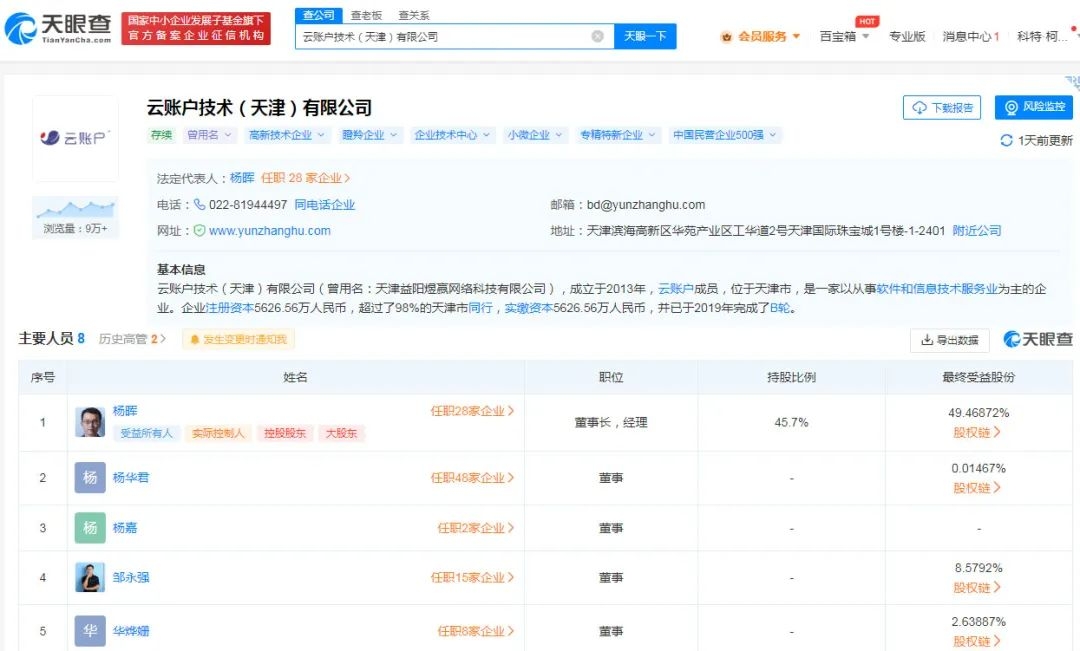This screenshot has height=651, width=1080.
Task: Open the 注册资本 link in description
Action: (230, 308)
